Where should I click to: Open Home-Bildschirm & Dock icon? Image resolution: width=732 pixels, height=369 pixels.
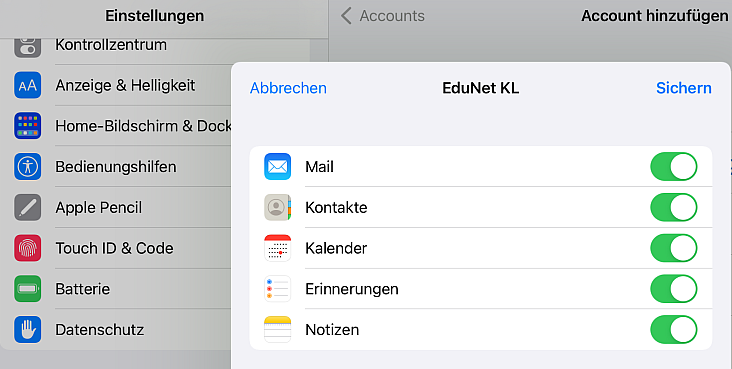click(x=28, y=126)
